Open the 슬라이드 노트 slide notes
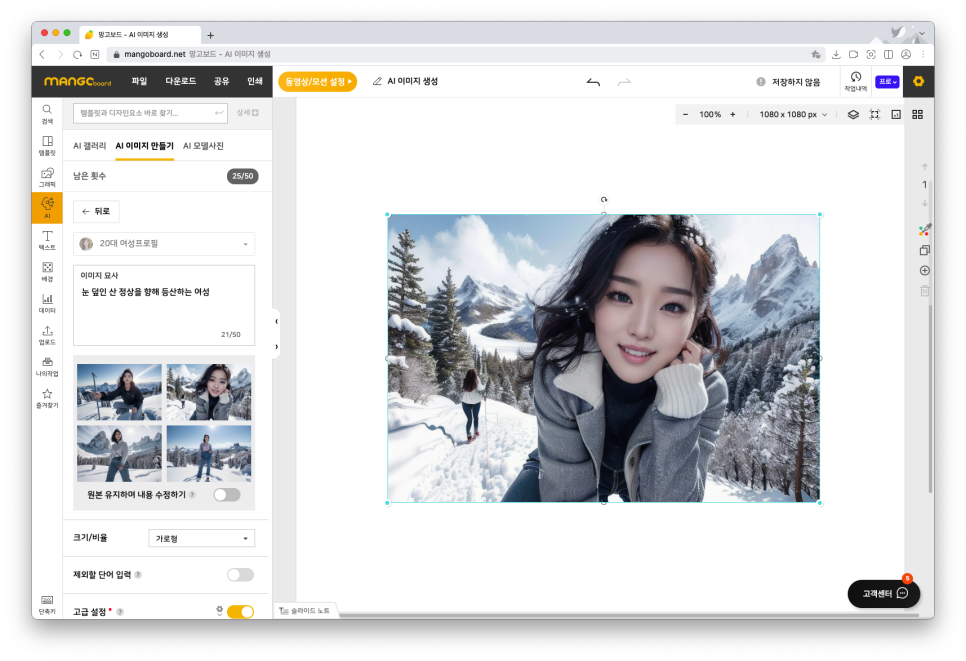Screen dimensions: 966x661 pyautogui.click(x=305, y=610)
